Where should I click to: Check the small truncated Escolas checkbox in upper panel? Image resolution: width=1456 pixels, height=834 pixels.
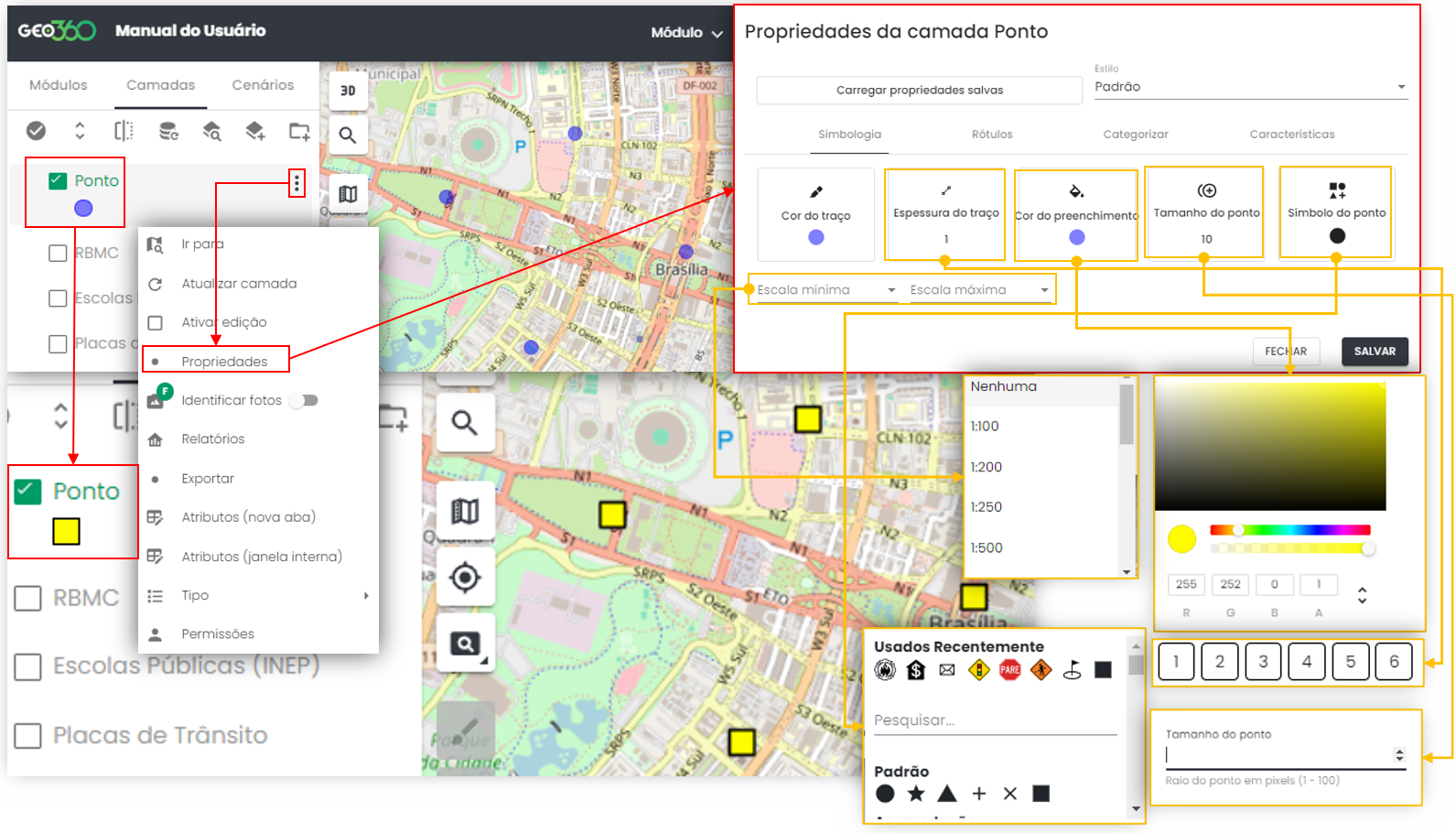(x=58, y=298)
